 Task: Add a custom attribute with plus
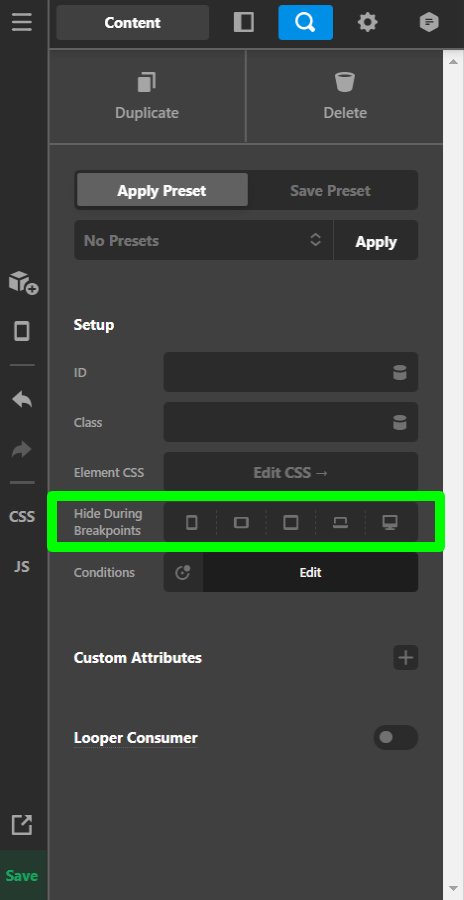405,657
